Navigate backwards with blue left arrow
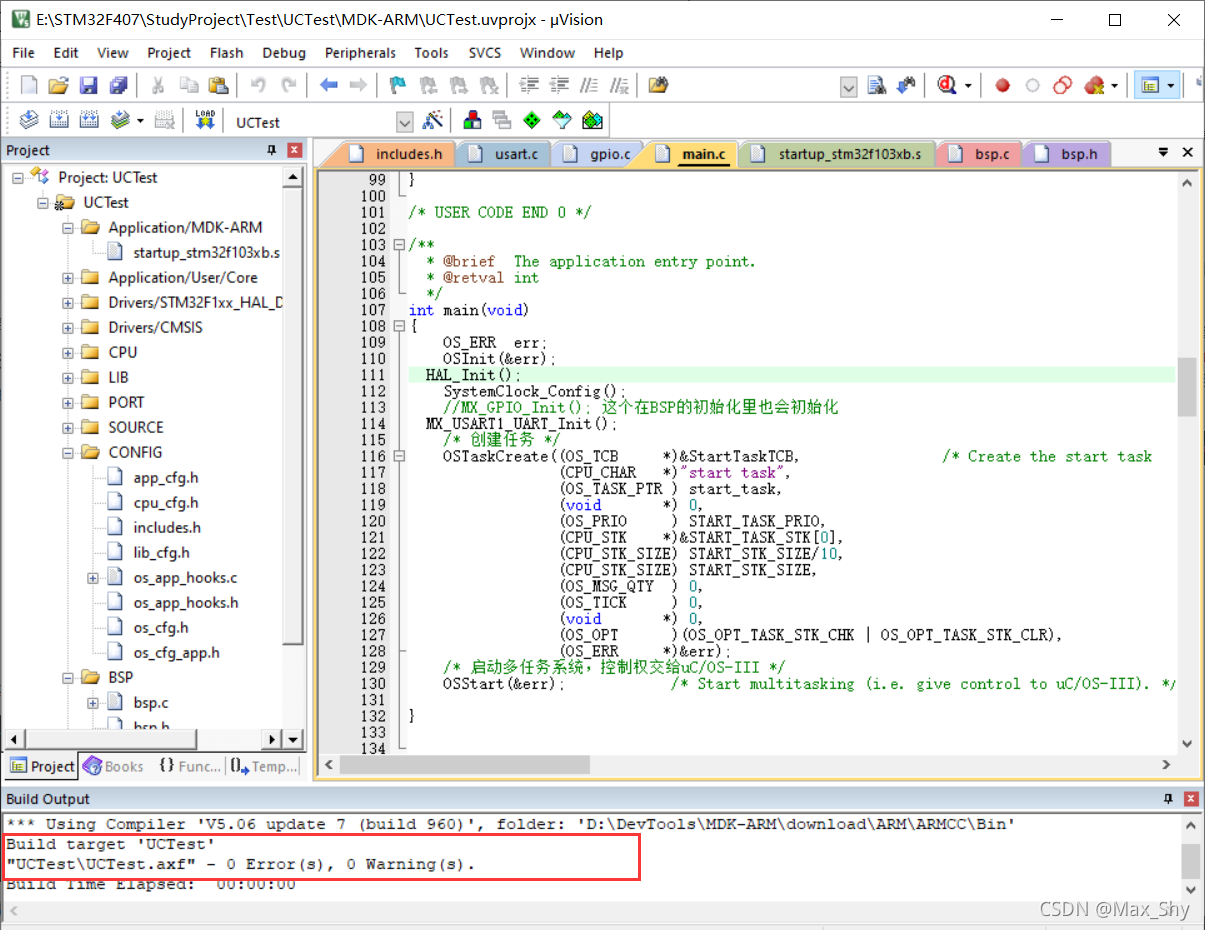 coord(329,86)
